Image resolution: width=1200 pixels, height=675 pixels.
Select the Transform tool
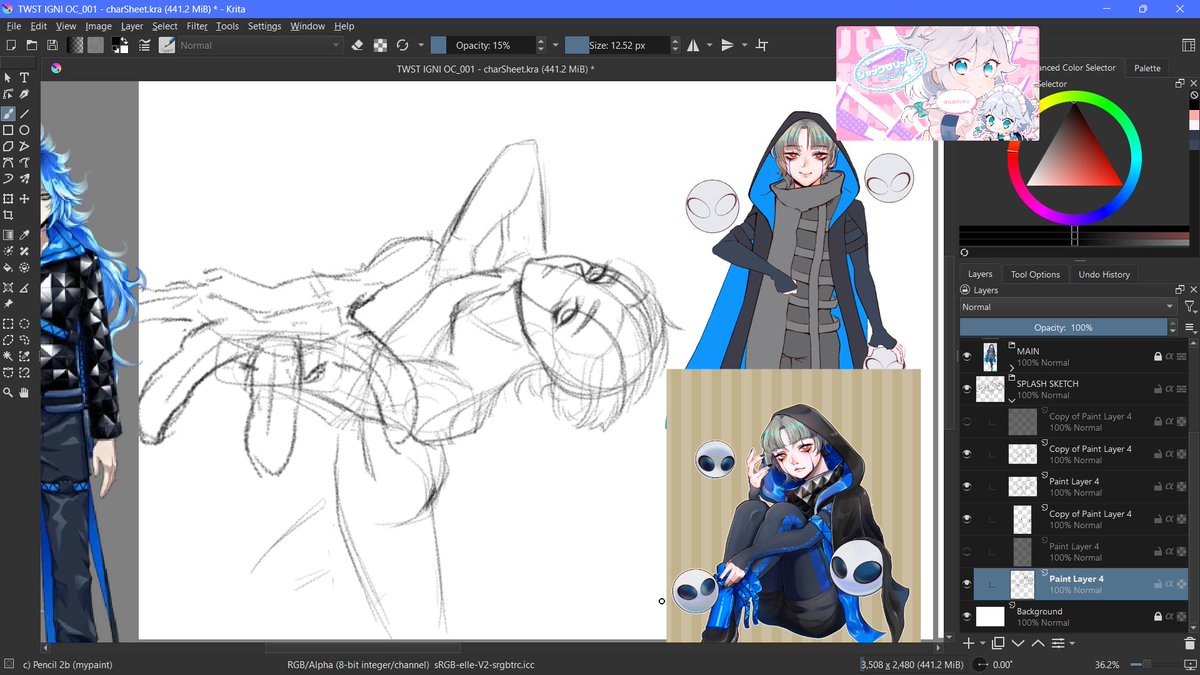coord(8,199)
